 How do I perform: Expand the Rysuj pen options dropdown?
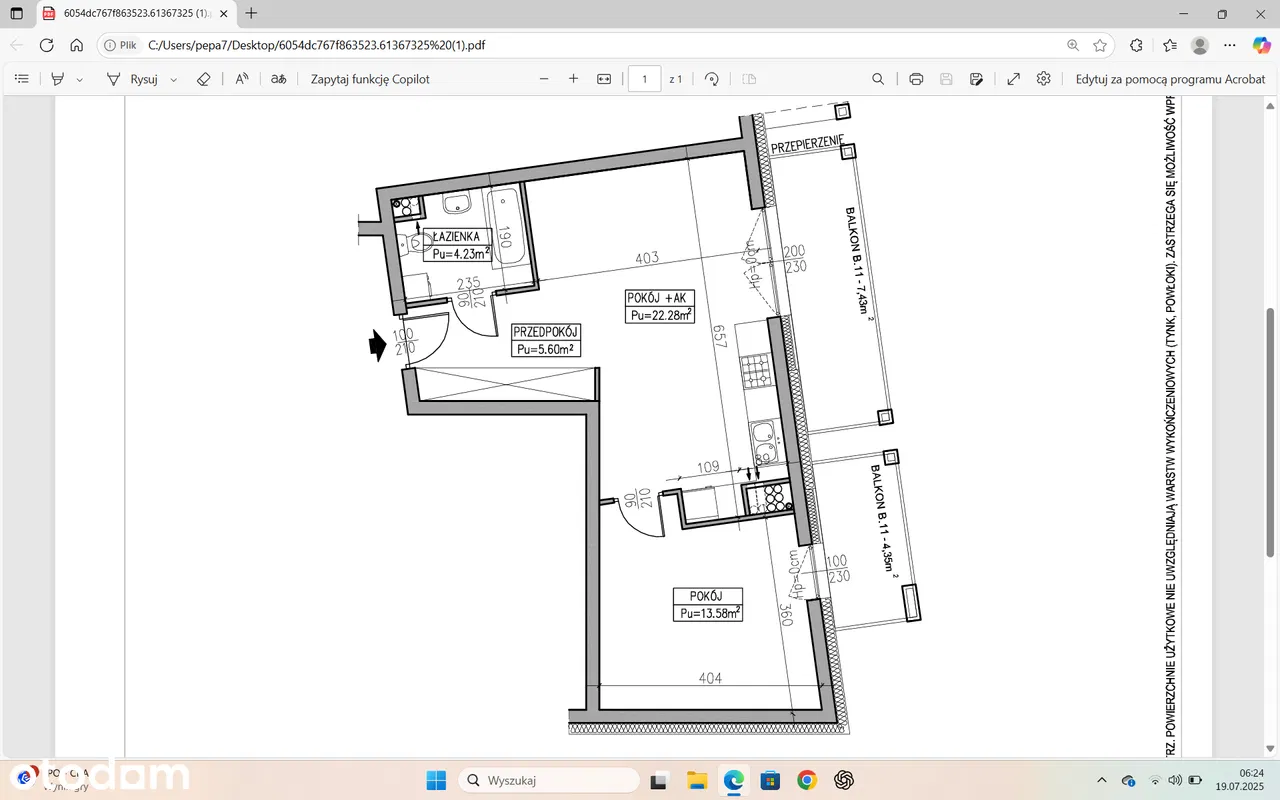coord(174,79)
